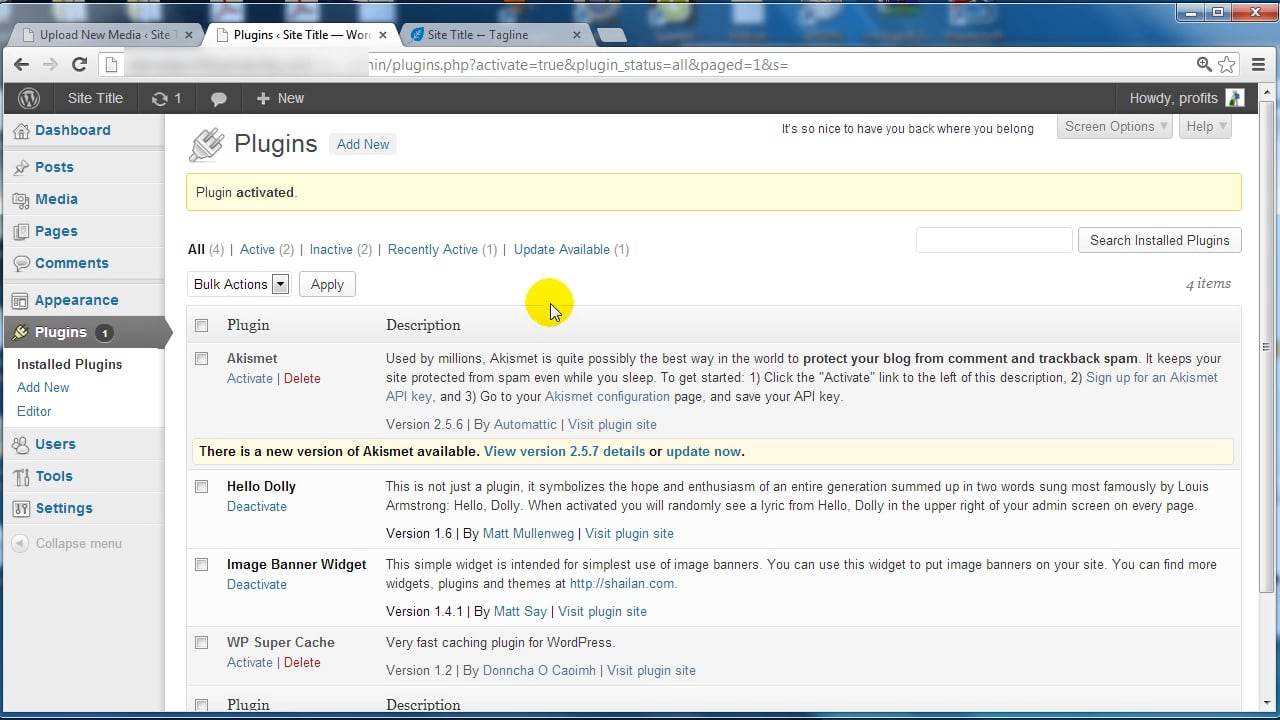Open the Dashboard from the sidebar icon
The height and width of the screenshot is (720, 1280).
pos(21,130)
